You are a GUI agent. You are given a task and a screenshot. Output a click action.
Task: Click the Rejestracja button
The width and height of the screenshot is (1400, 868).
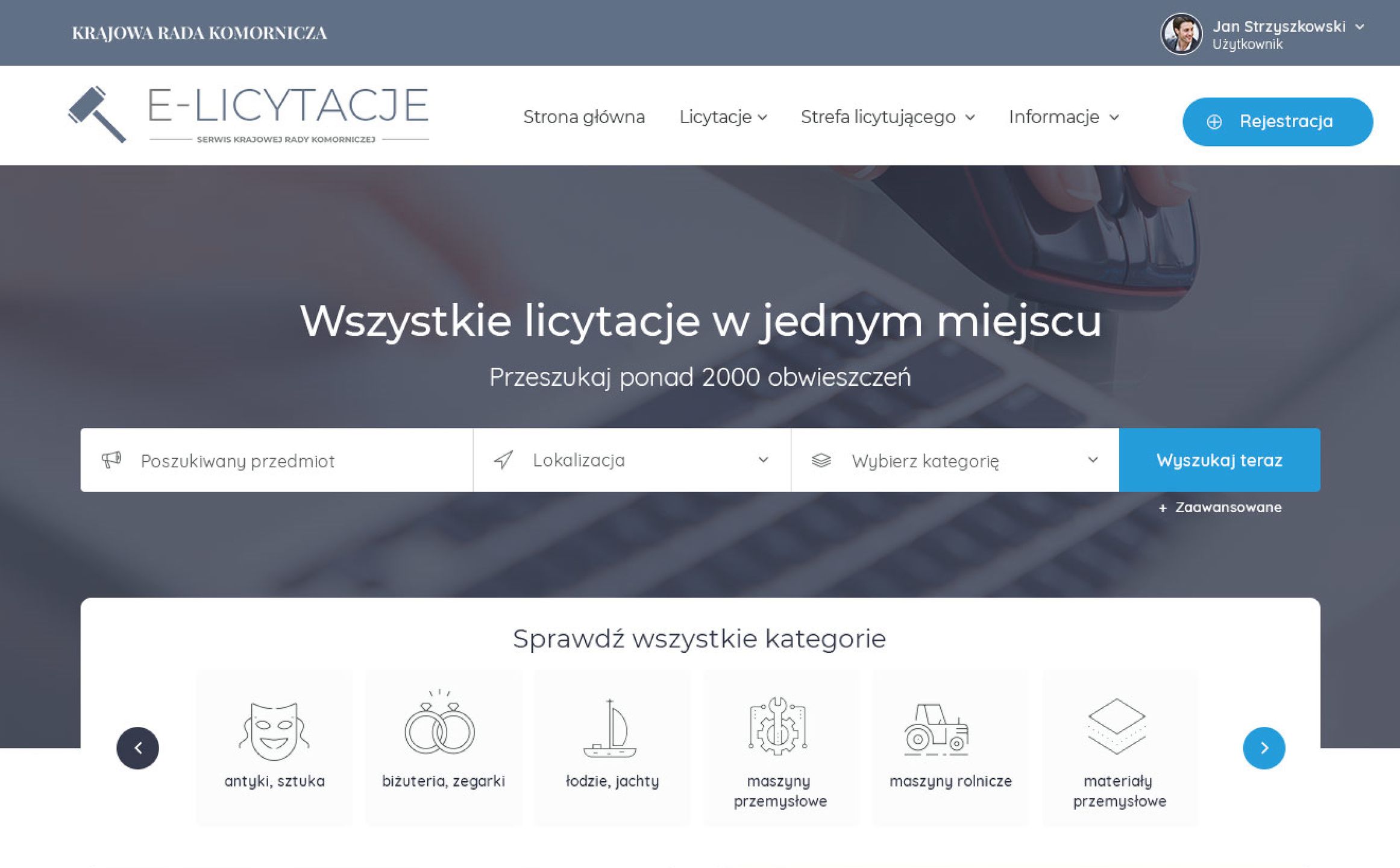[1277, 122]
